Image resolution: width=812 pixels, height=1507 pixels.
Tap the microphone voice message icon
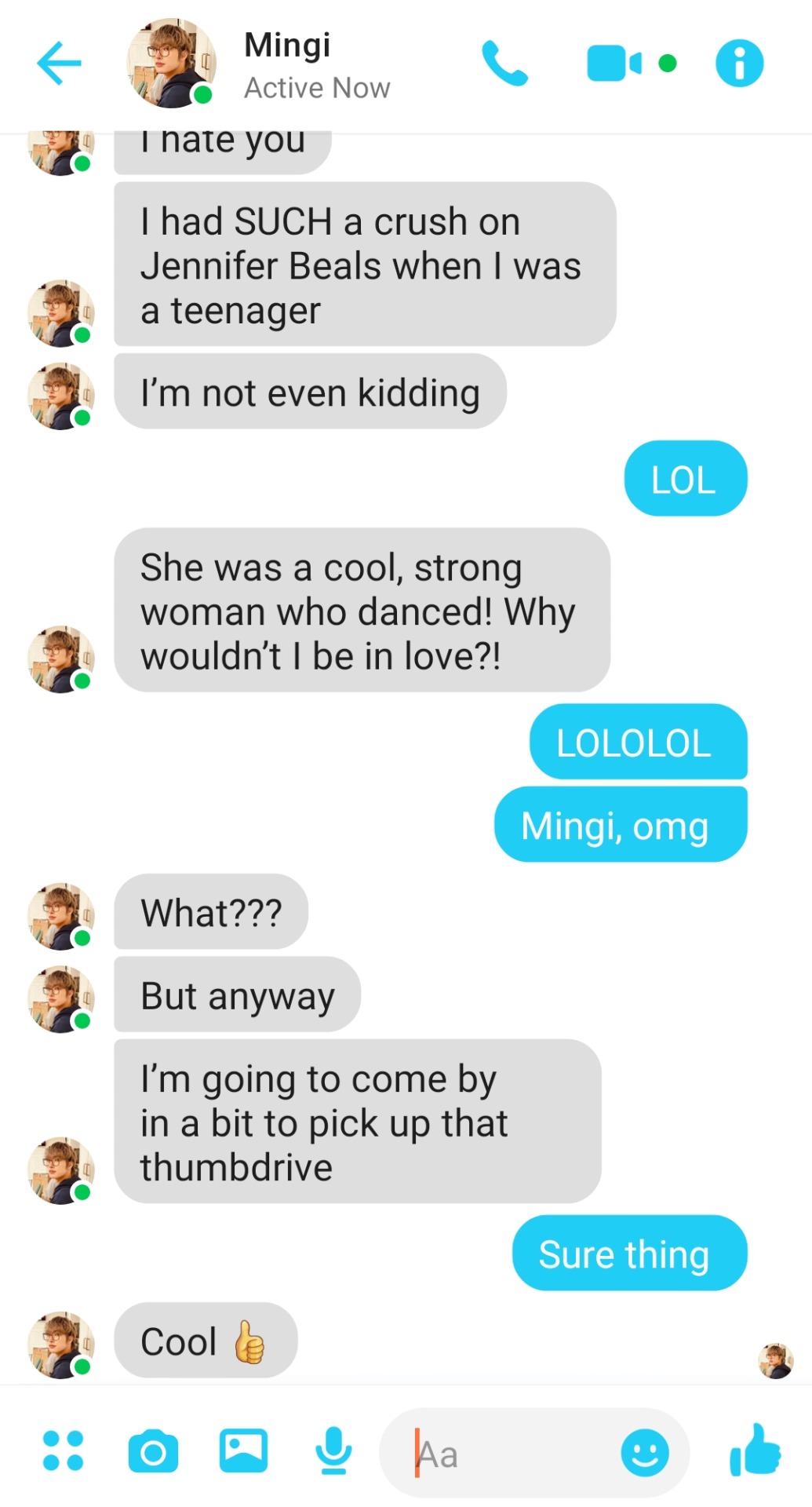click(x=333, y=1450)
